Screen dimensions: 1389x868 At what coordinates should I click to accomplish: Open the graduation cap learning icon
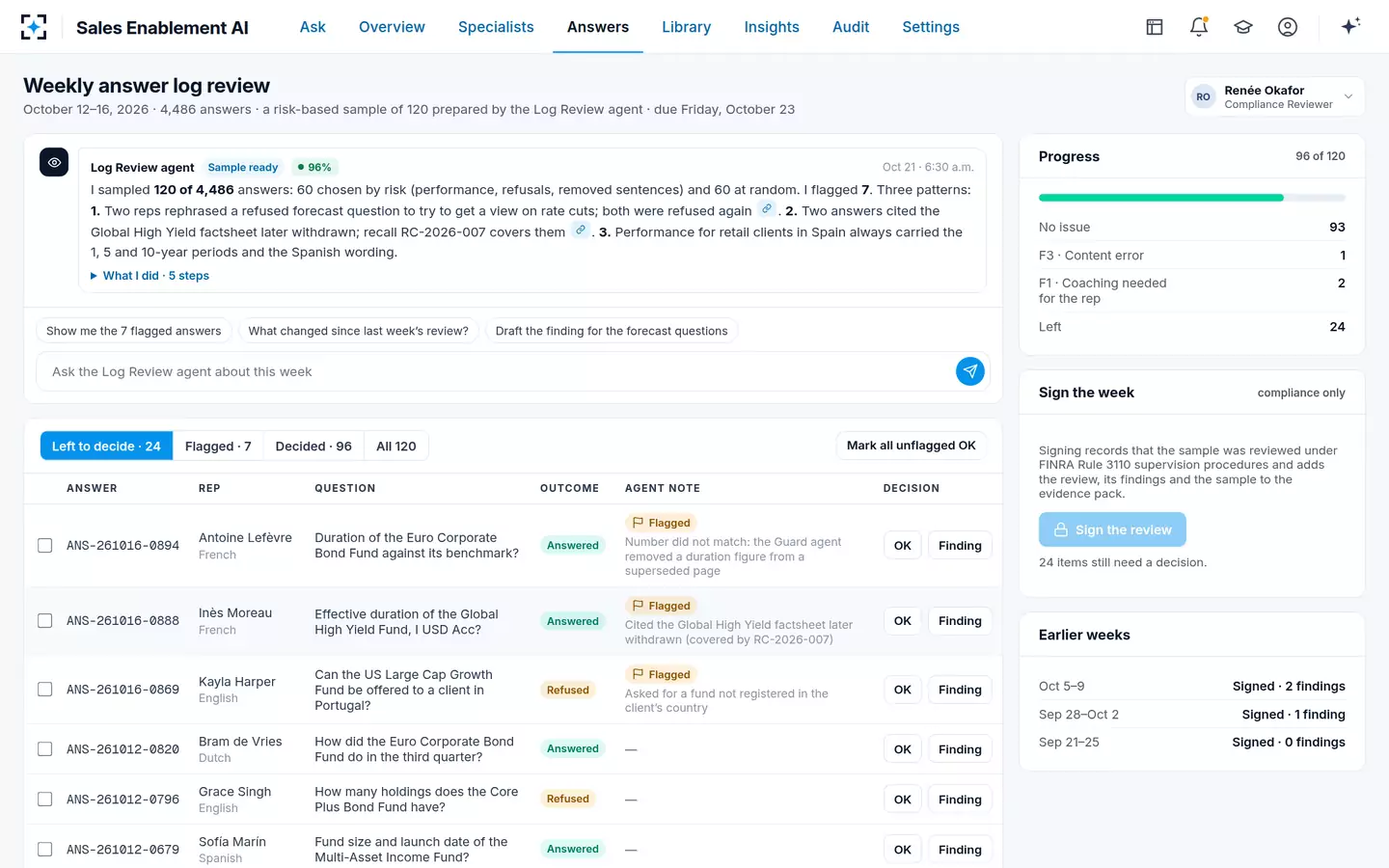(x=1243, y=27)
